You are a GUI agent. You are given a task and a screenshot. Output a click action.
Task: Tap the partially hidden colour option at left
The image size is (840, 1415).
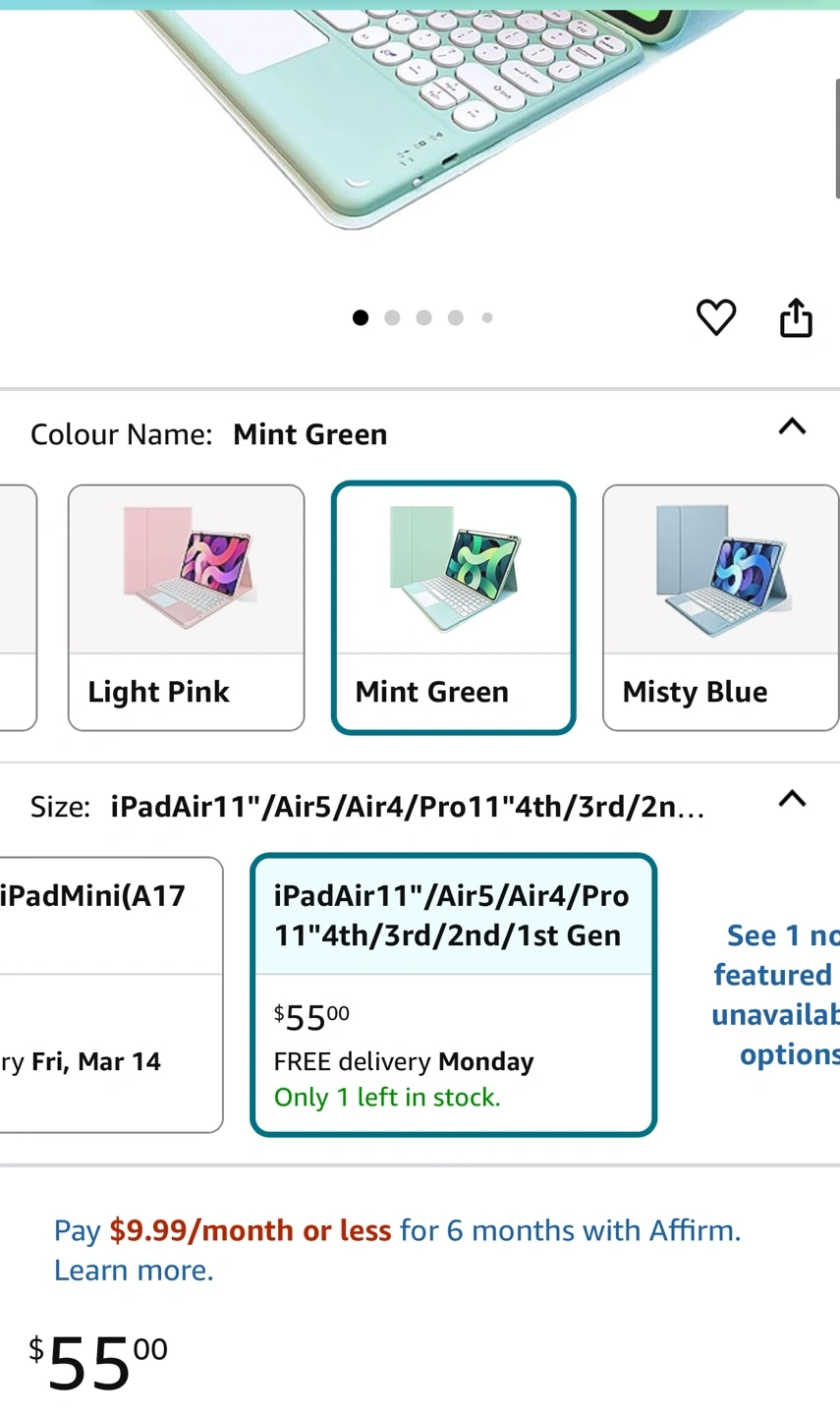coord(17,607)
